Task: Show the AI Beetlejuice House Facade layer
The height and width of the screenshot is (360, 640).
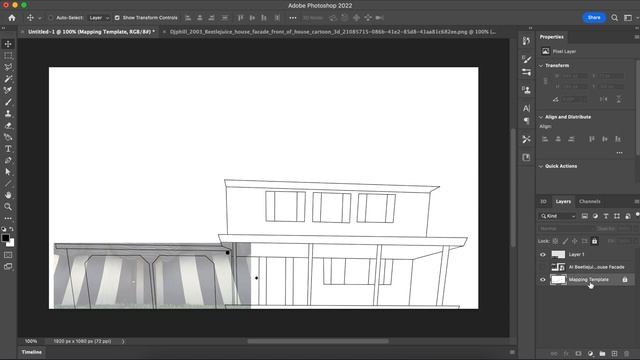Action: click(x=543, y=267)
